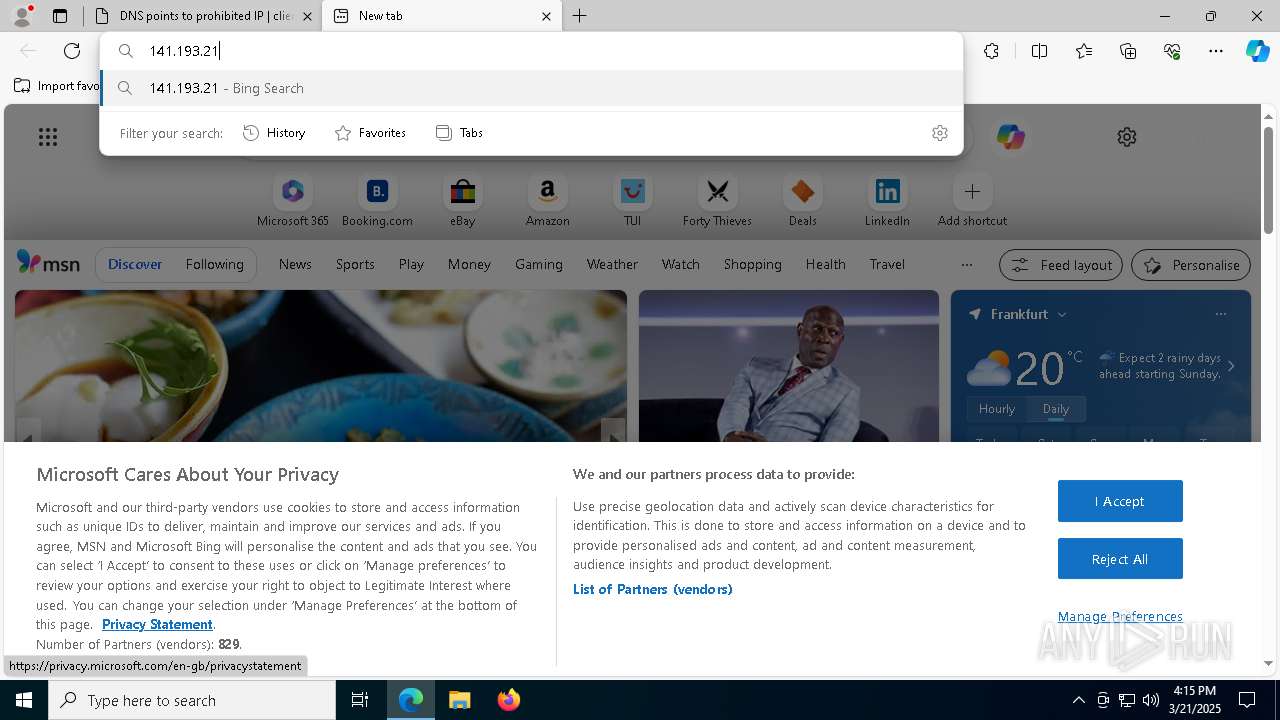
Task: Open the Extensions puzzle icon
Action: click(x=991, y=51)
